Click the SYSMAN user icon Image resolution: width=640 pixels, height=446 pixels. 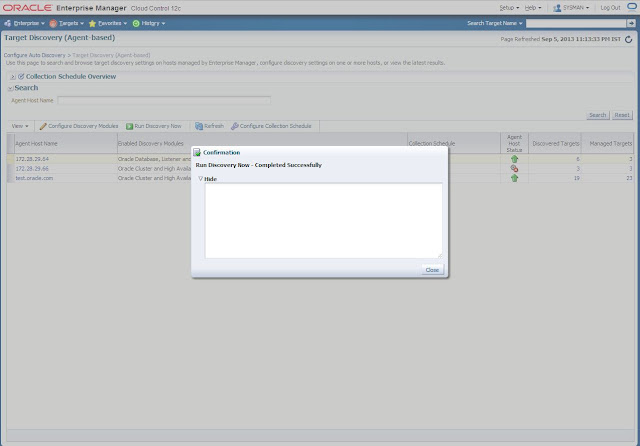(x=557, y=8)
